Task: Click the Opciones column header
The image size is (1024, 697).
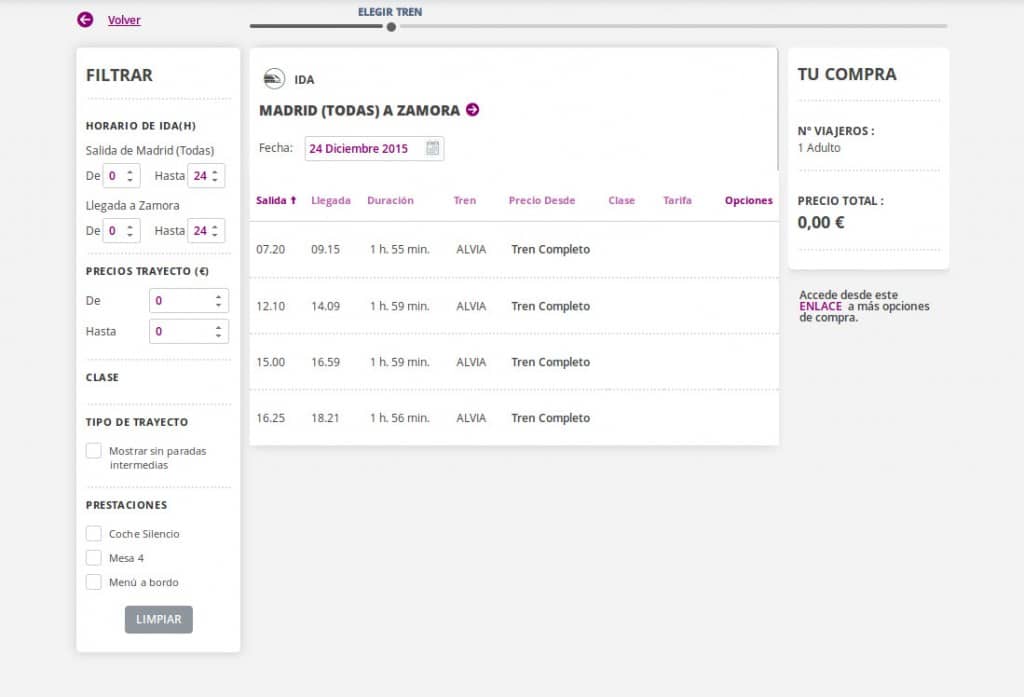Action: tap(748, 200)
